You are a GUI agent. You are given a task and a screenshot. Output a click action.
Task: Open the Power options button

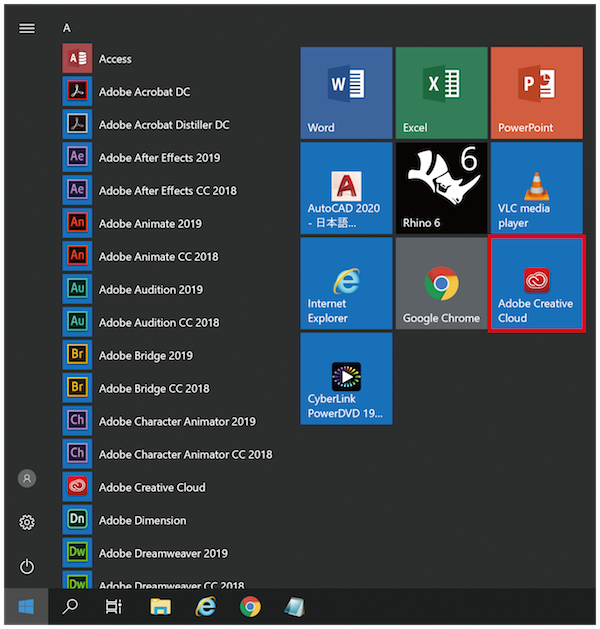pos(27,567)
